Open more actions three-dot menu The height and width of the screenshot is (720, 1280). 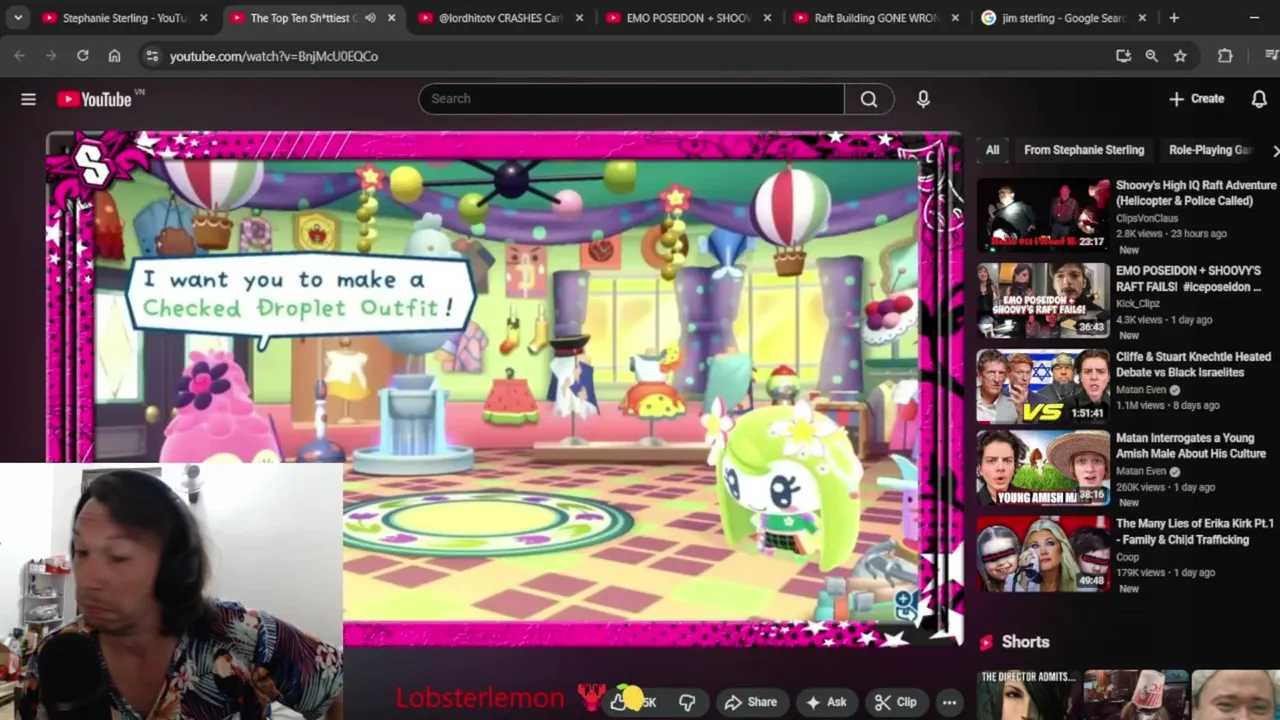pos(949,702)
